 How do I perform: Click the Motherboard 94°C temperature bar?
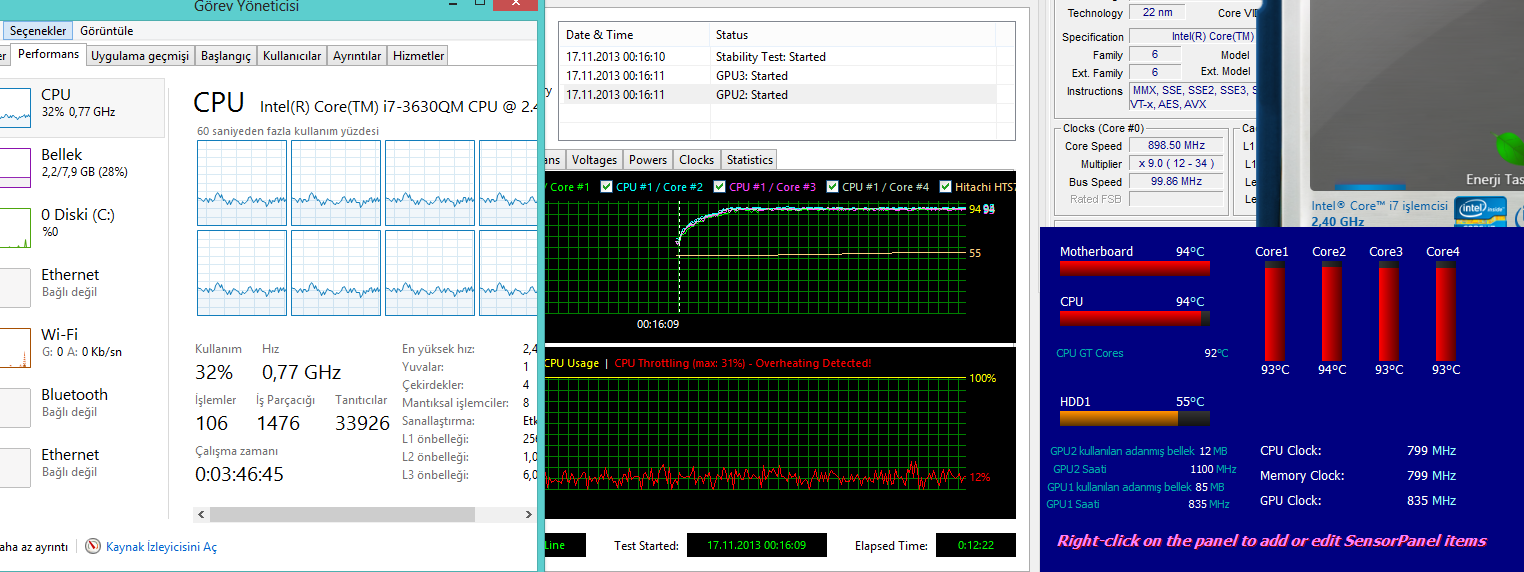tap(1134, 268)
